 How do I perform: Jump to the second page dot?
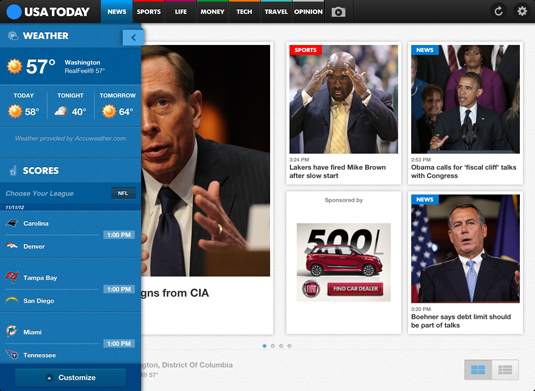[273, 346]
